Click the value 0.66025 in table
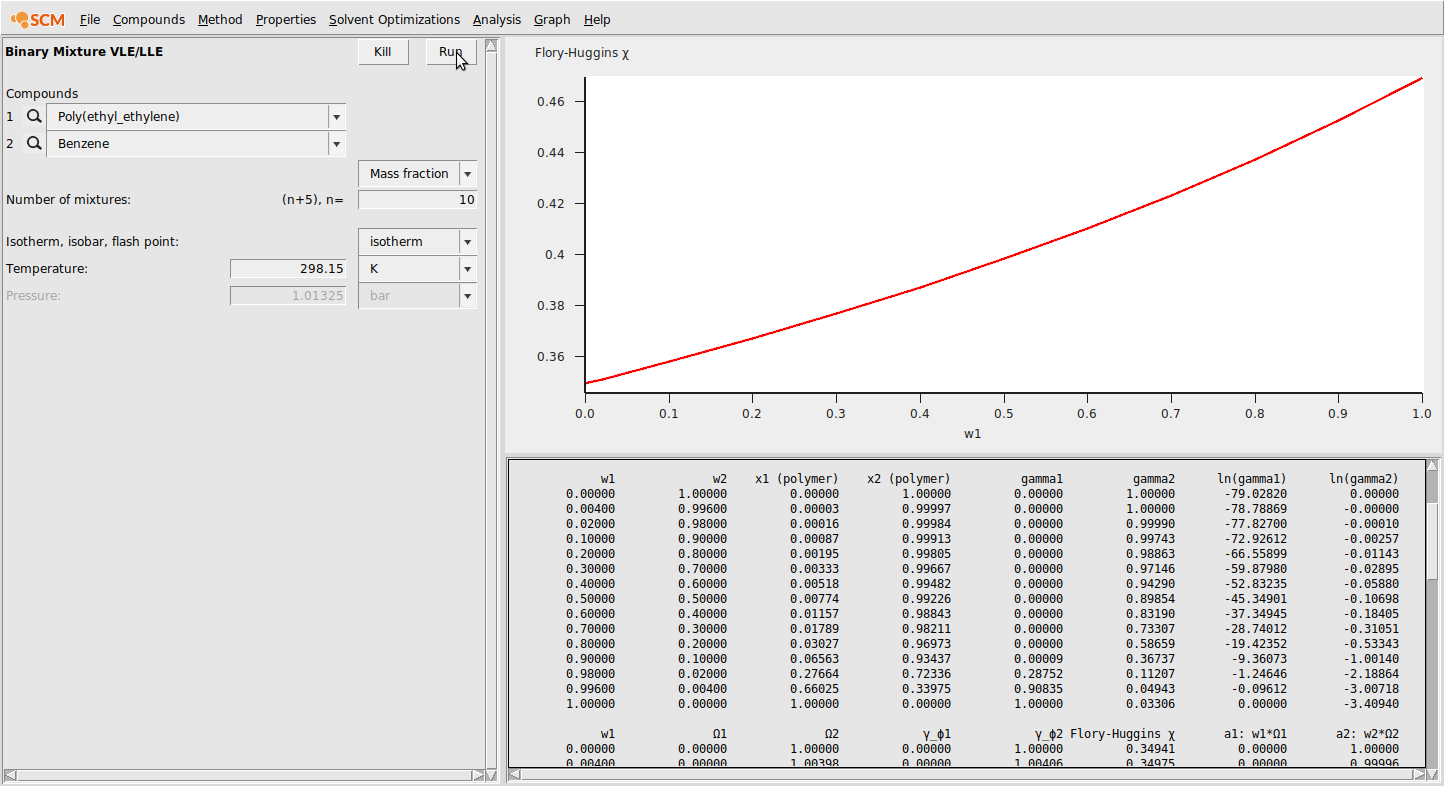 (817, 689)
